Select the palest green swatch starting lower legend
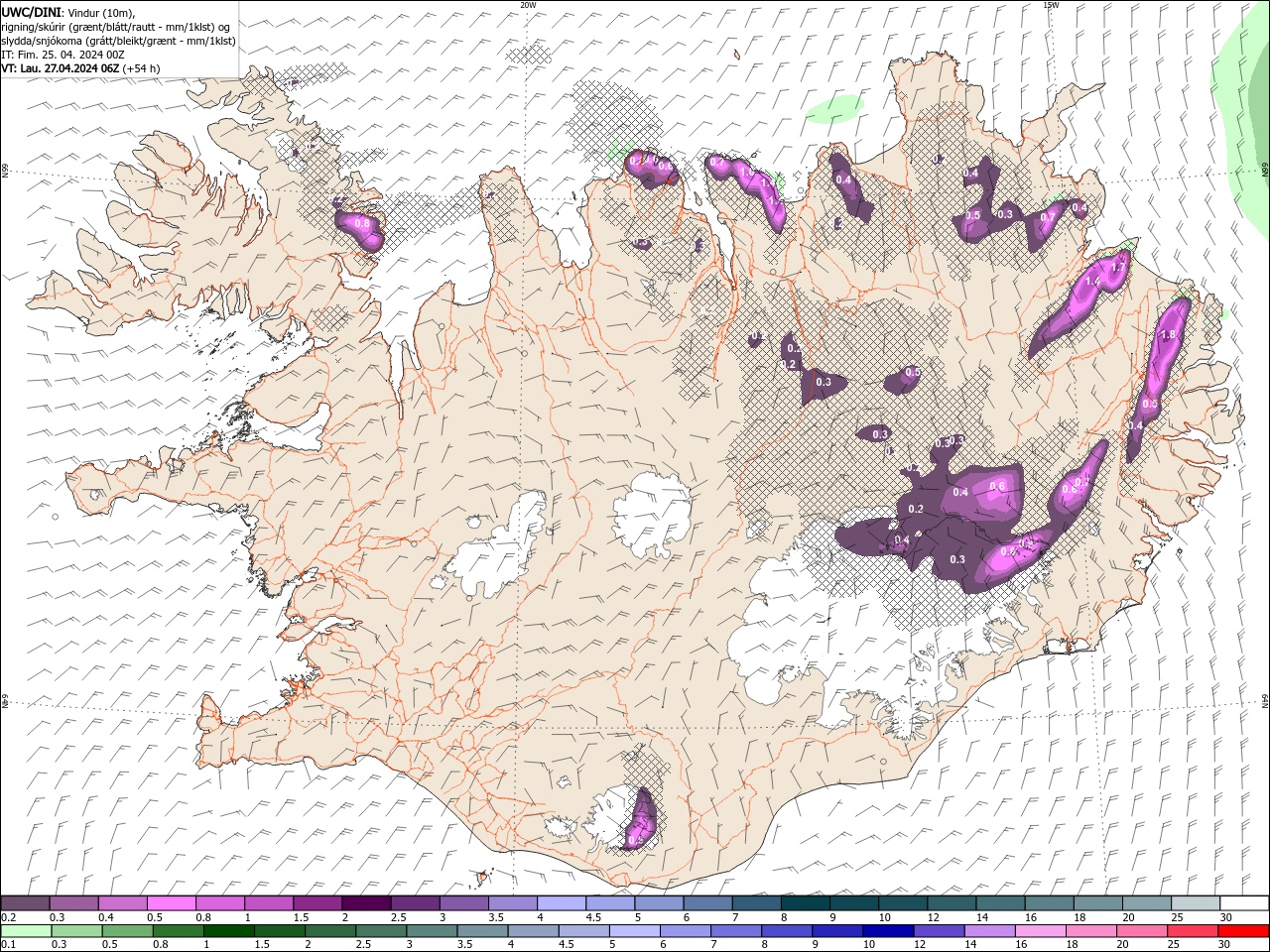This screenshot has width=1270, height=952. 27,931
